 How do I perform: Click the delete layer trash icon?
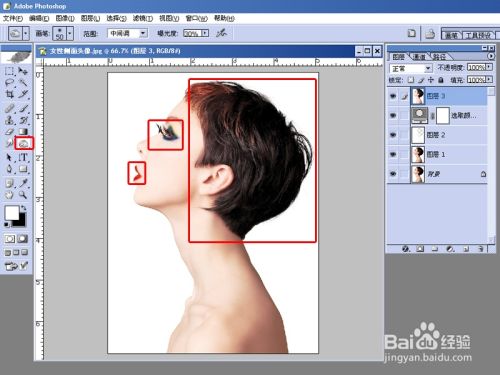click(480, 249)
